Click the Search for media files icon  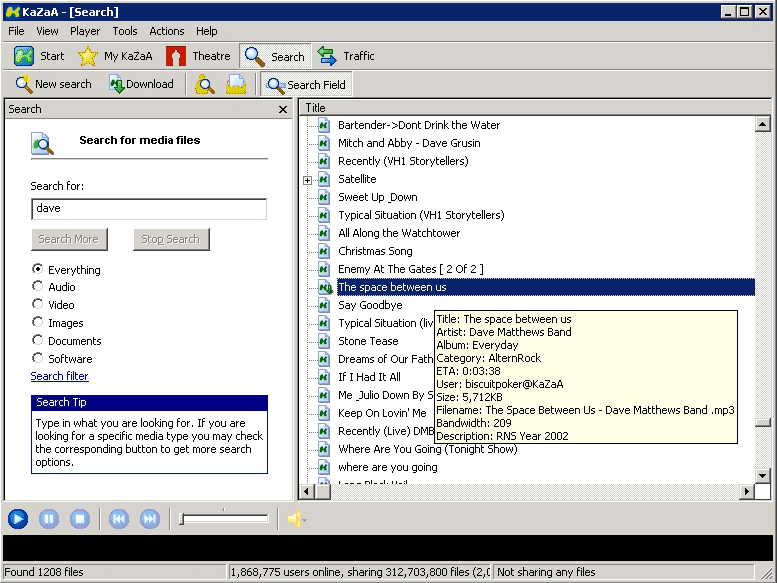[42, 144]
